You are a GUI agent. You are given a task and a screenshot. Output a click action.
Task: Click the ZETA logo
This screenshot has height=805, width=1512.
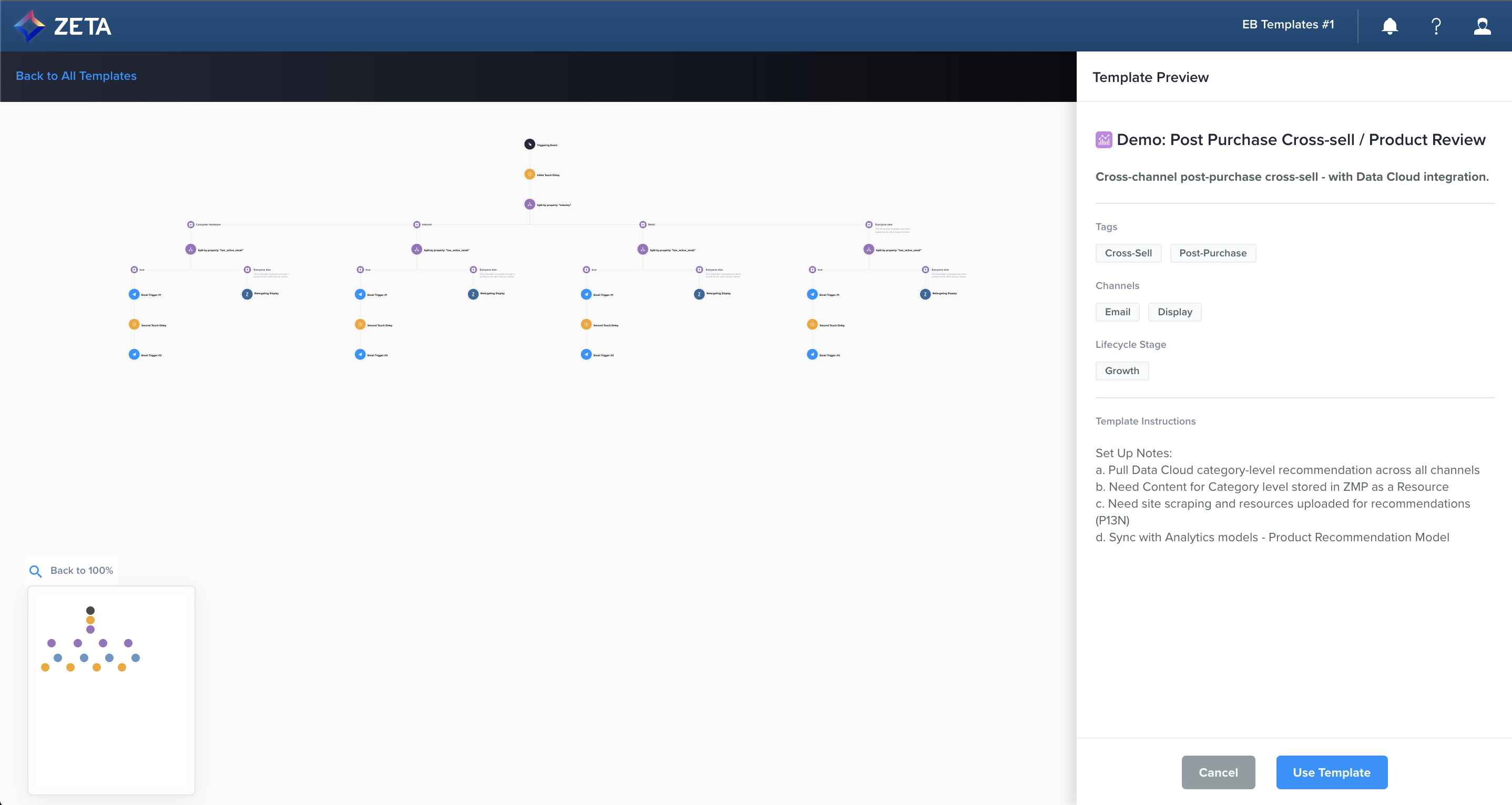[x=63, y=26]
